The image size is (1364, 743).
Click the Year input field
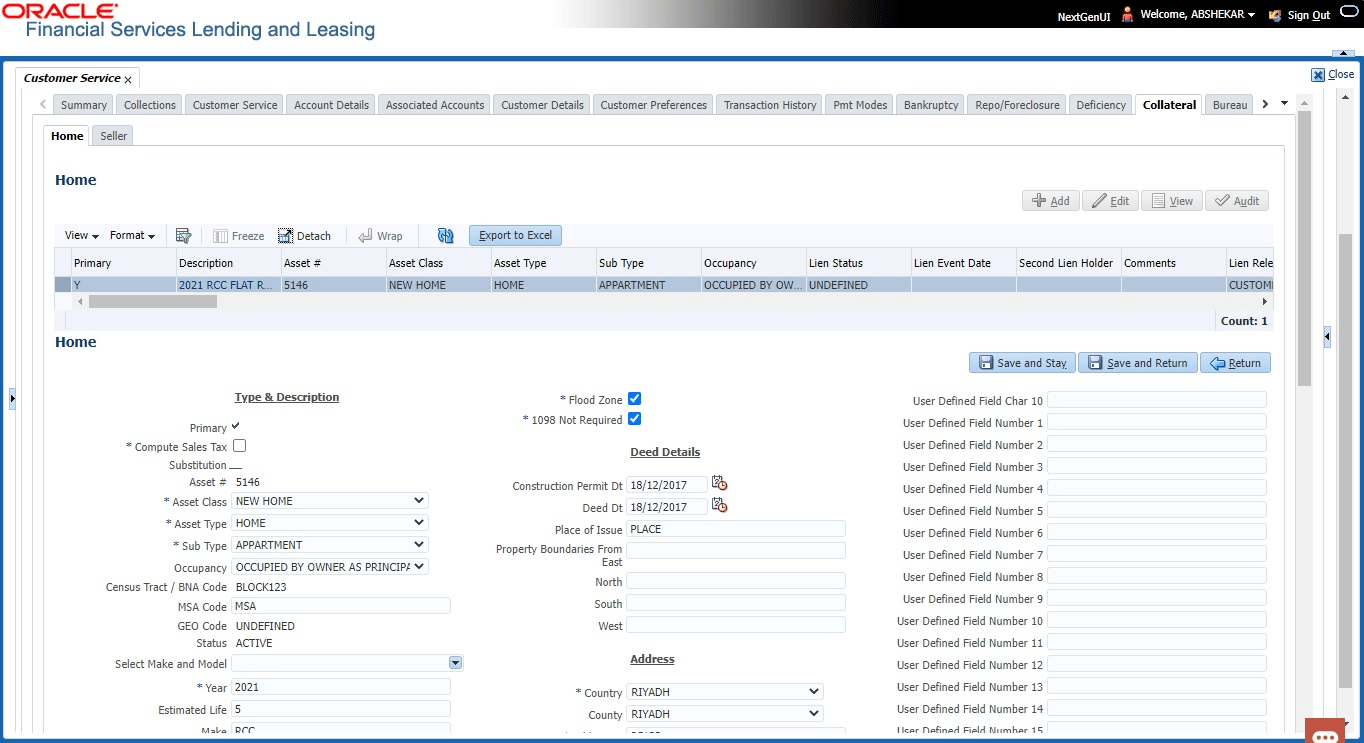click(341, 687)
